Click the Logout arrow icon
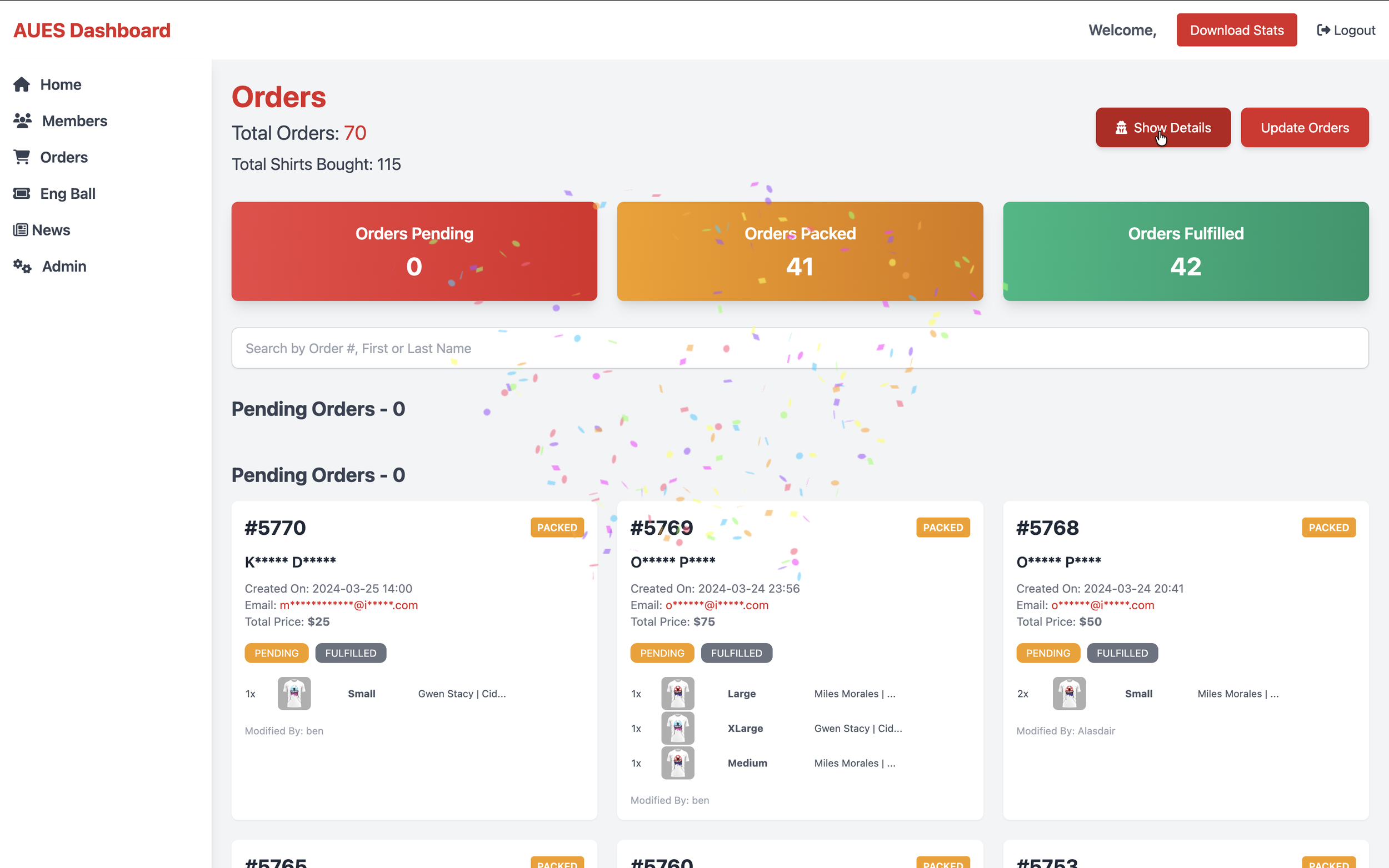The image size is (1389, 868). [1323, 30]
